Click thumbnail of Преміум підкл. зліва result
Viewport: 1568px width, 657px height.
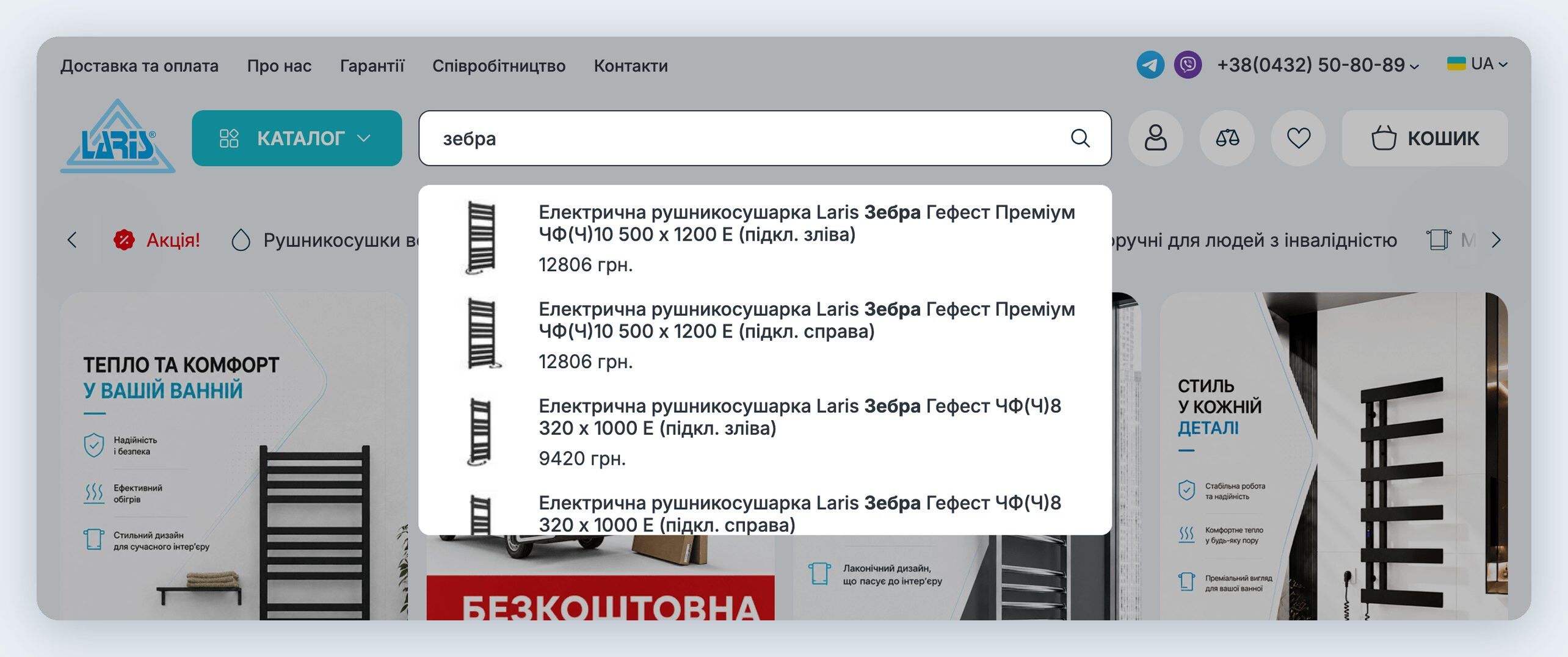[x=481, y=238]
